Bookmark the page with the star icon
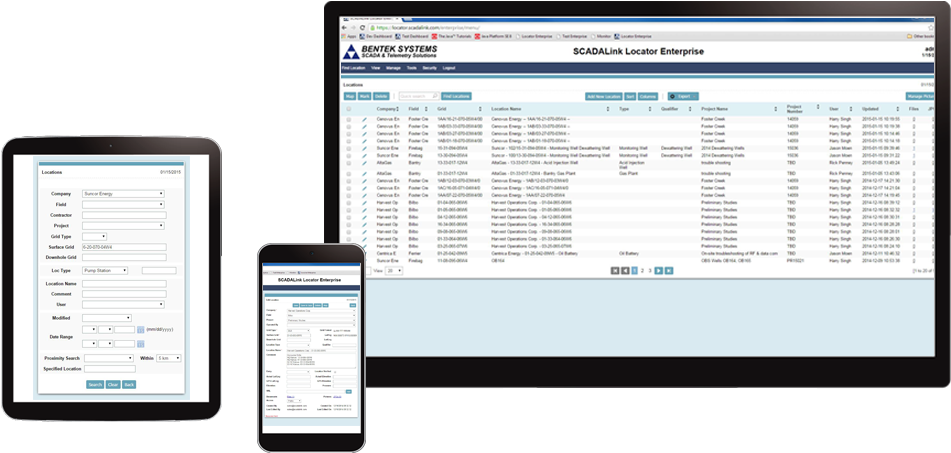This screenshot has width=951, height=453. pyautogui.click(x=931, y=28)
